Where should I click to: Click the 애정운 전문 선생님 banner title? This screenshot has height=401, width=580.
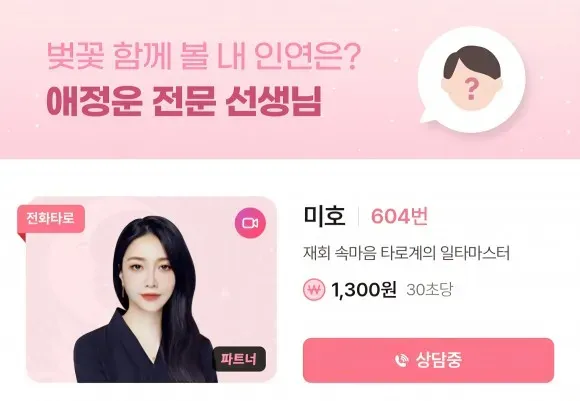click(184, 101)
